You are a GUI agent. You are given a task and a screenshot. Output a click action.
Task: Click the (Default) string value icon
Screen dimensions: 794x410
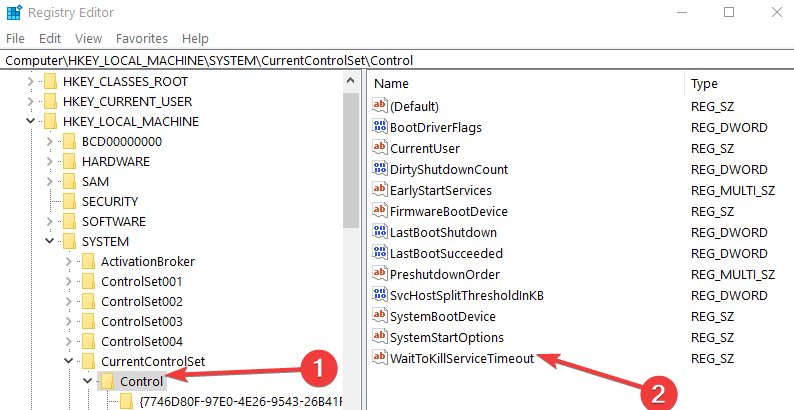click(380, 106)
